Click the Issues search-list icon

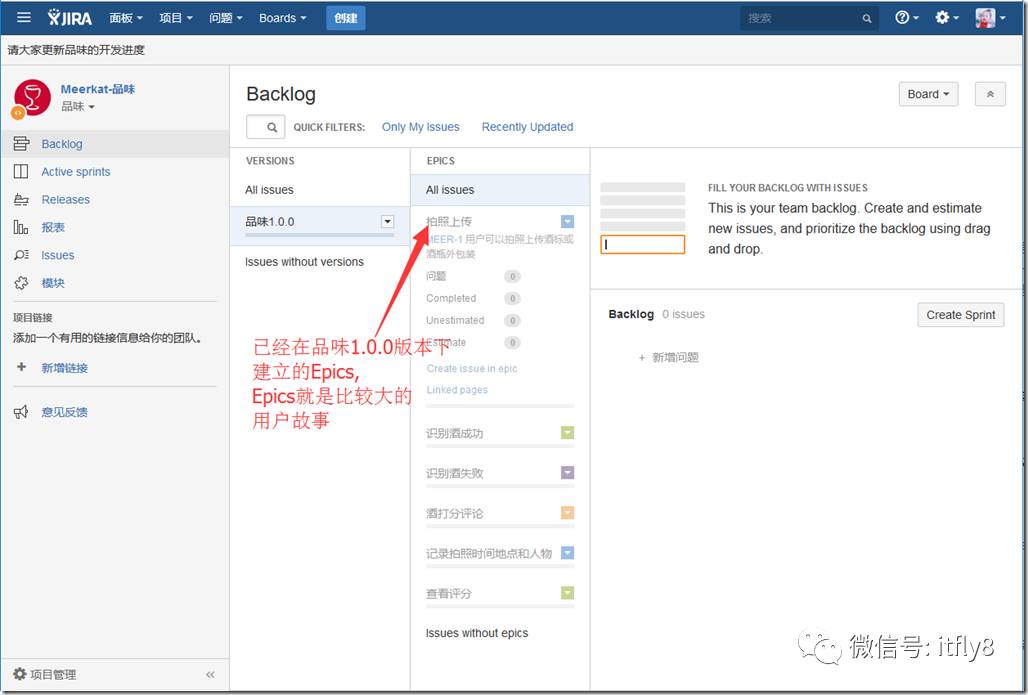(21, 255)
